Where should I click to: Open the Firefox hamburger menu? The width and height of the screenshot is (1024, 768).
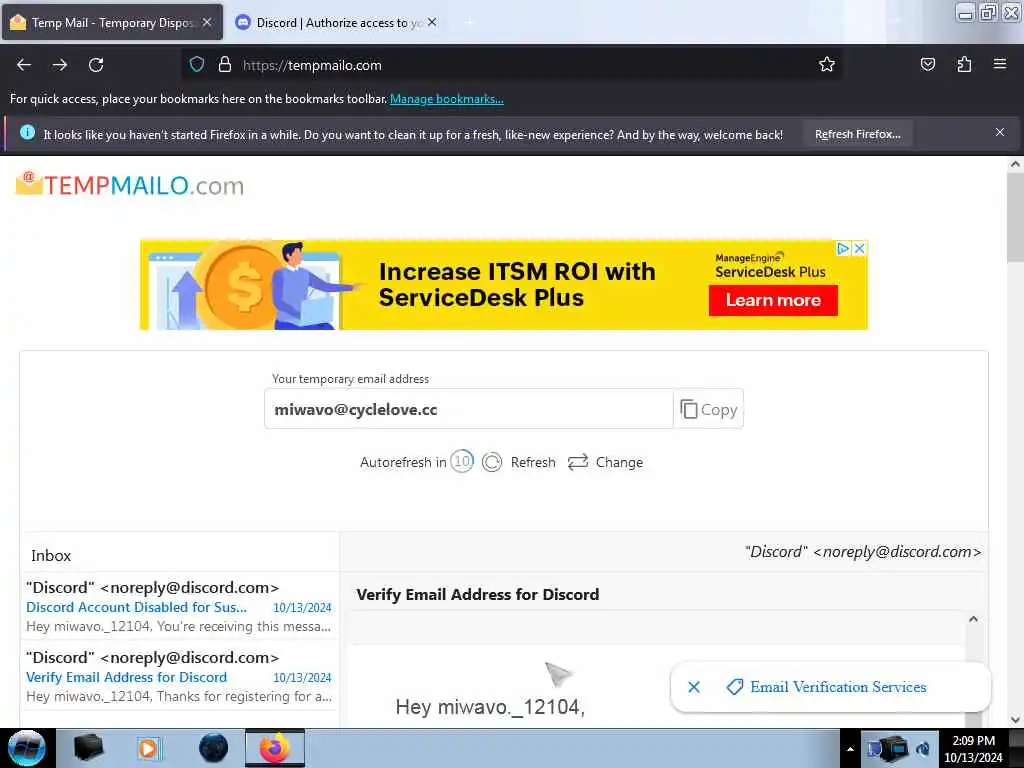999,64
